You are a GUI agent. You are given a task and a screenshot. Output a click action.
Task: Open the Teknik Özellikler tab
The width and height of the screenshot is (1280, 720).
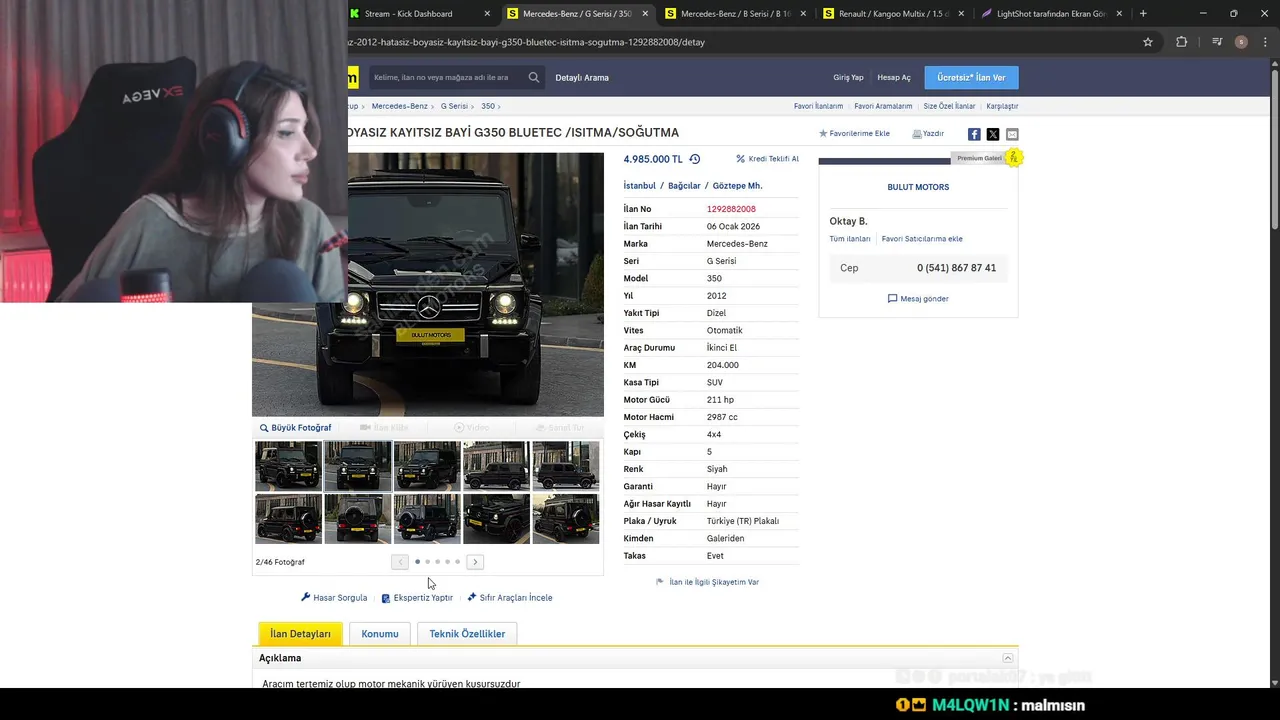point(467,634)
